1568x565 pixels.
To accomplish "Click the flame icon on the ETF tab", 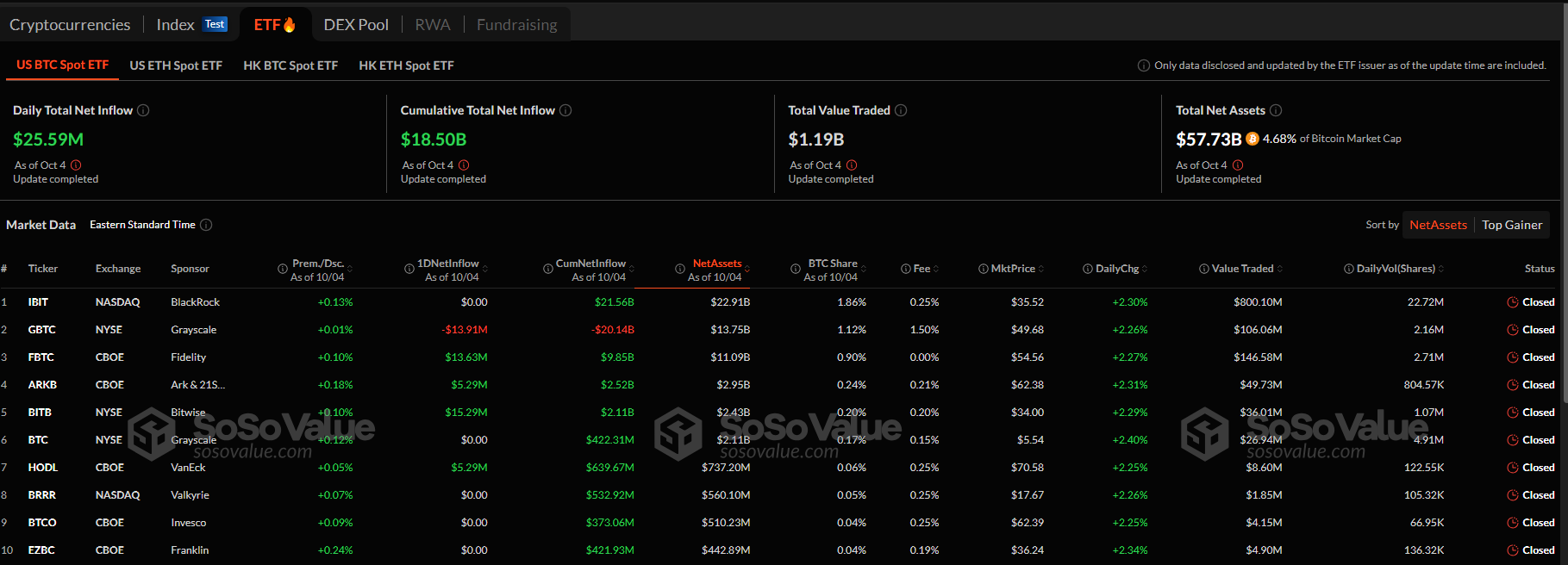I will click(x=290, y=25).
